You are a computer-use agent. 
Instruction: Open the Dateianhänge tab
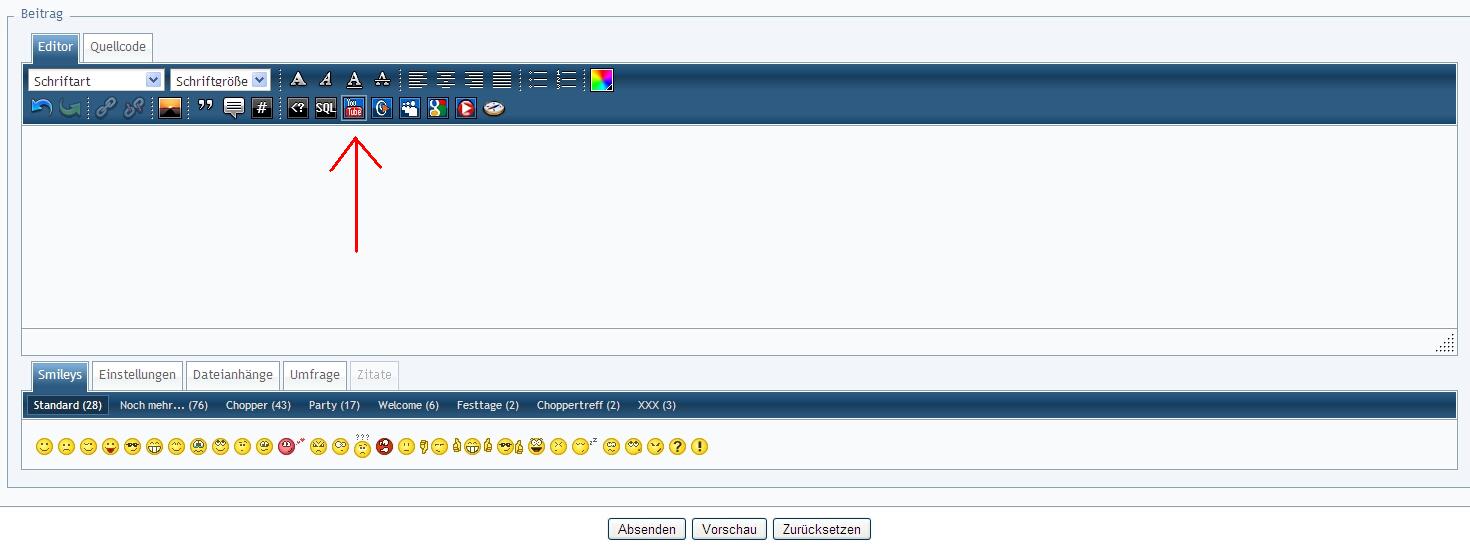[232, 375]
